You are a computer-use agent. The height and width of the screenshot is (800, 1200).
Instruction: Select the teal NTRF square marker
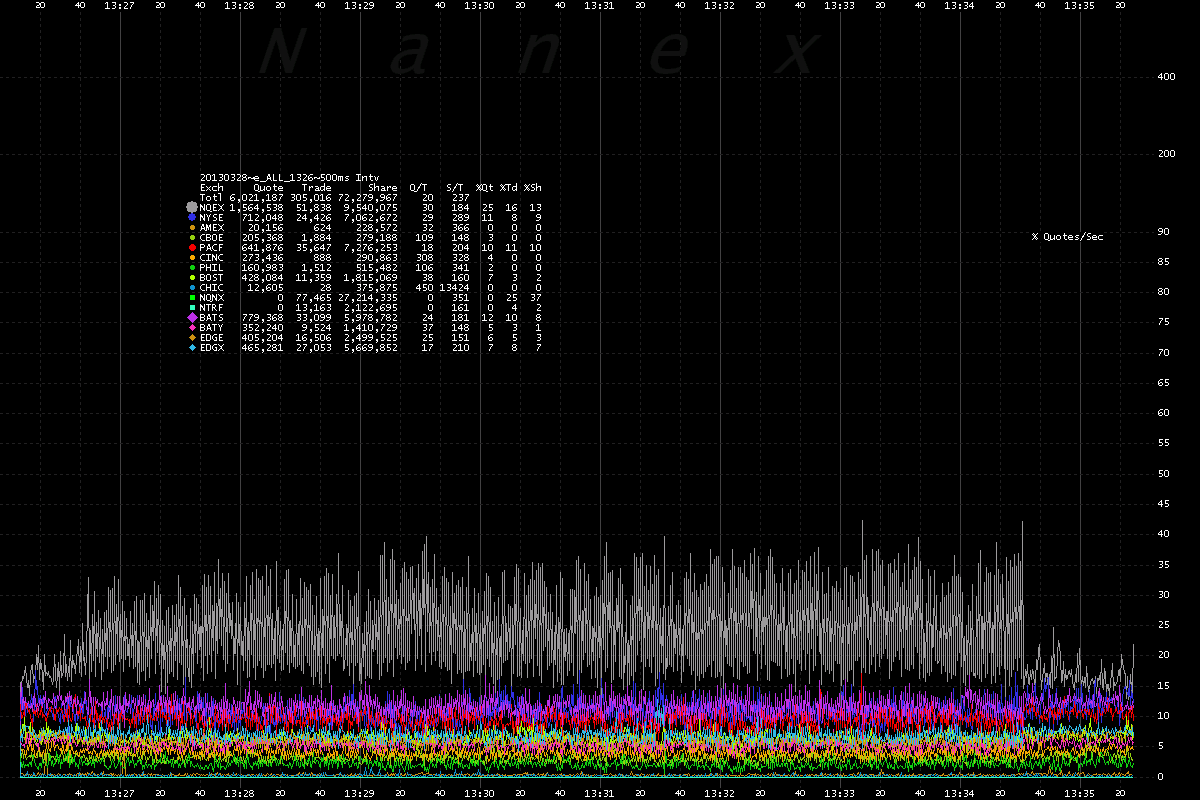click(x=191, y=307)
